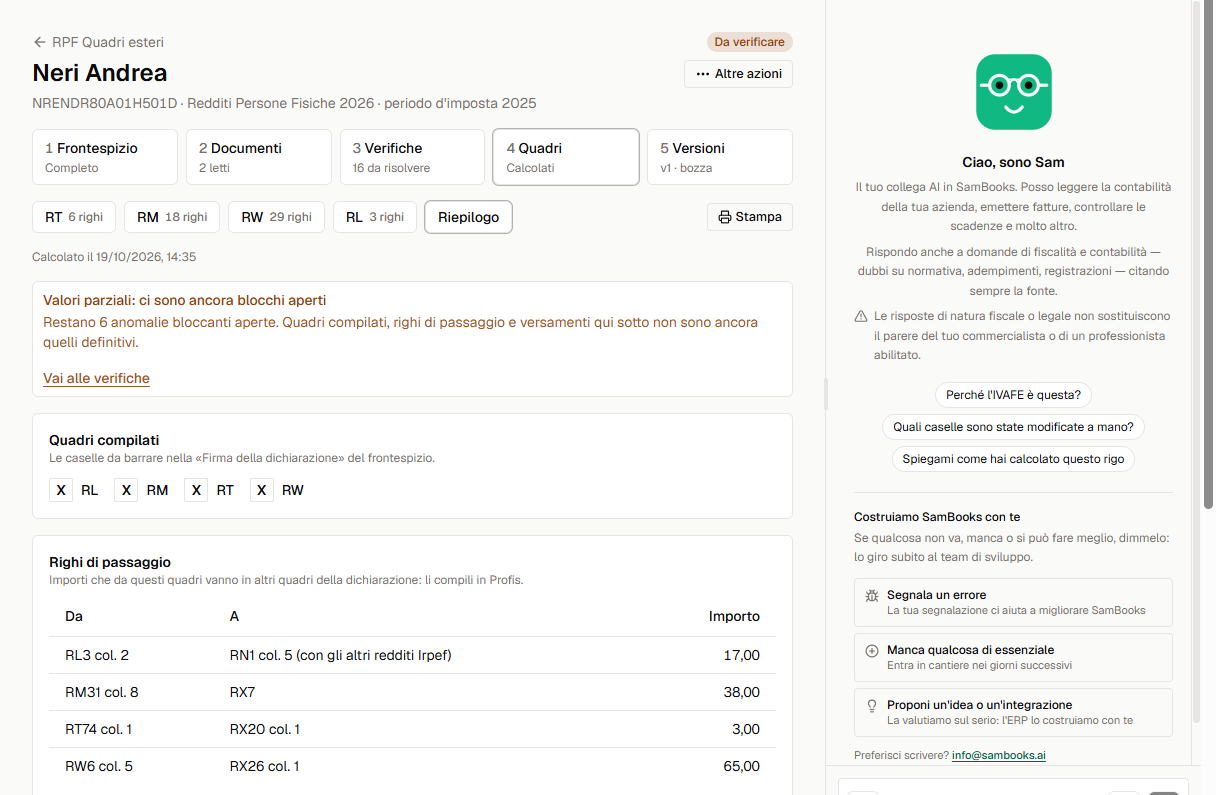The image size is (1216, 795).
Task: Click the codice fiscale NRENDR80A01H501D
Action: click(x=105, y=103)
